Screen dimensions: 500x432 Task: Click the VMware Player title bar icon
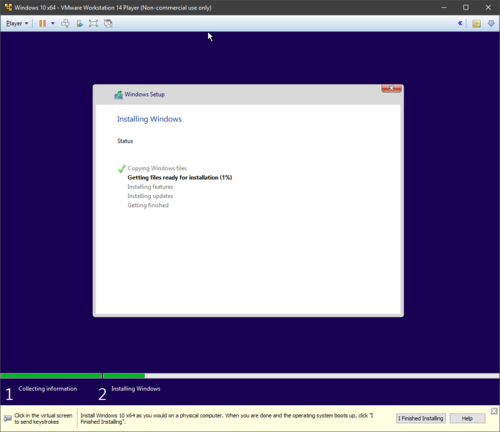[8, 7]
